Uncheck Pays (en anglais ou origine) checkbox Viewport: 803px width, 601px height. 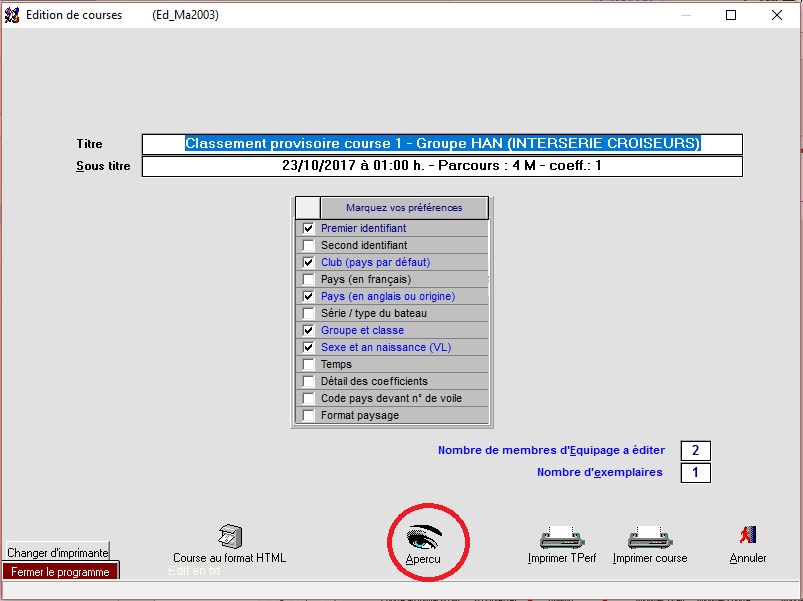308,296
